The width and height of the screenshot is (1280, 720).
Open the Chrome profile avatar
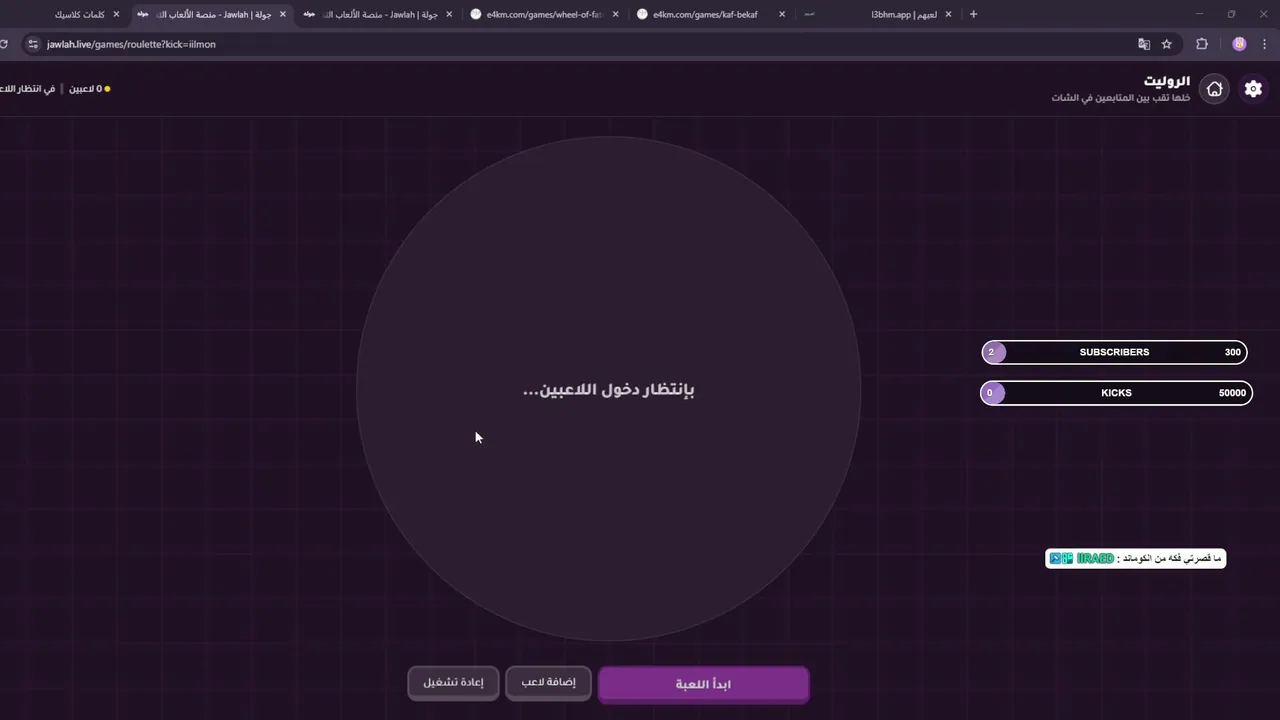1239,44
